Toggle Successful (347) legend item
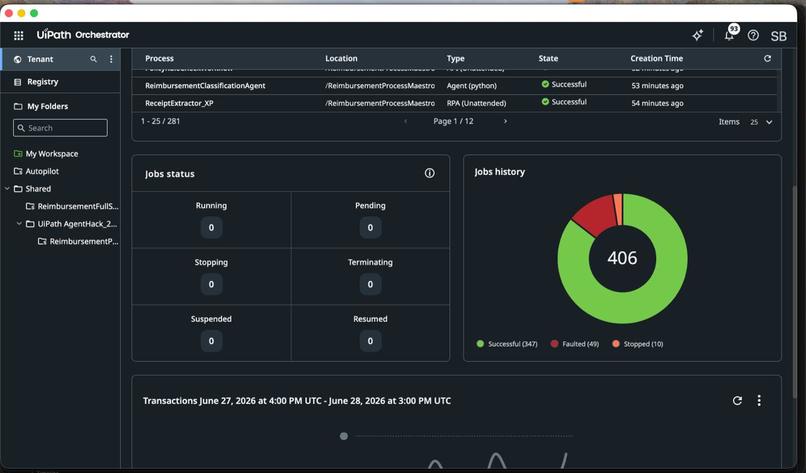 pos(507,344)
